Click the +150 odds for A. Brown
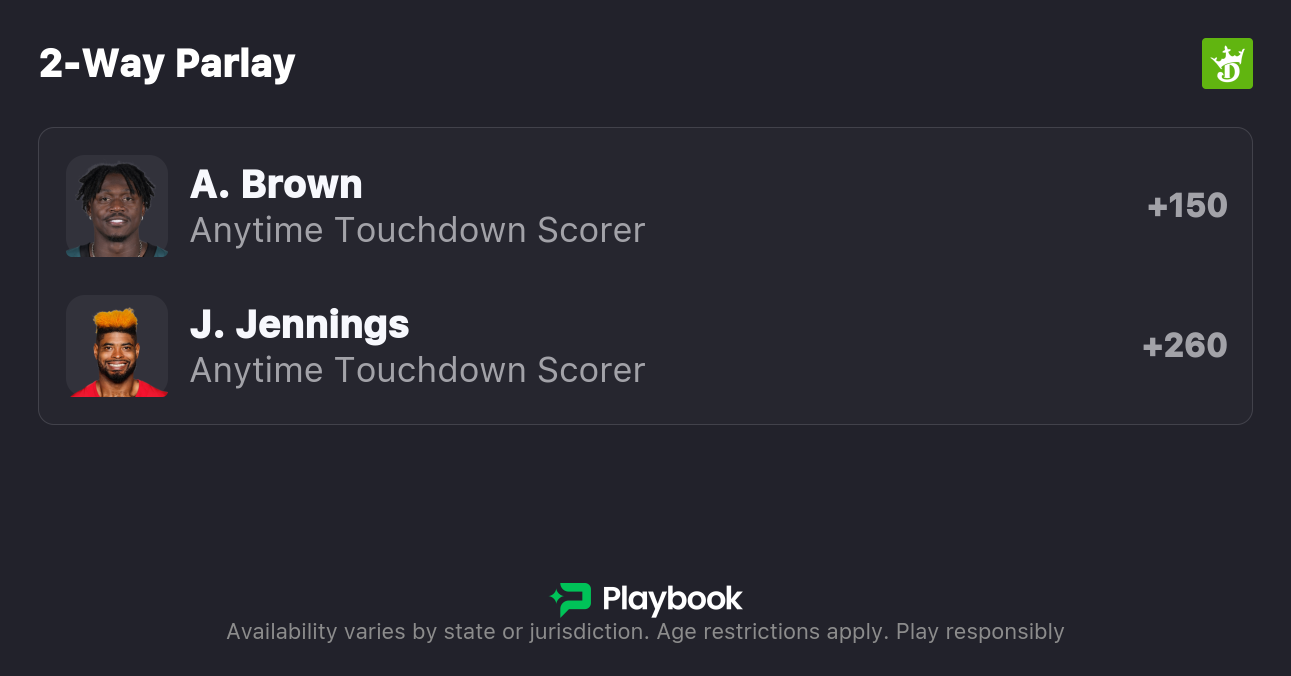 1187,206
